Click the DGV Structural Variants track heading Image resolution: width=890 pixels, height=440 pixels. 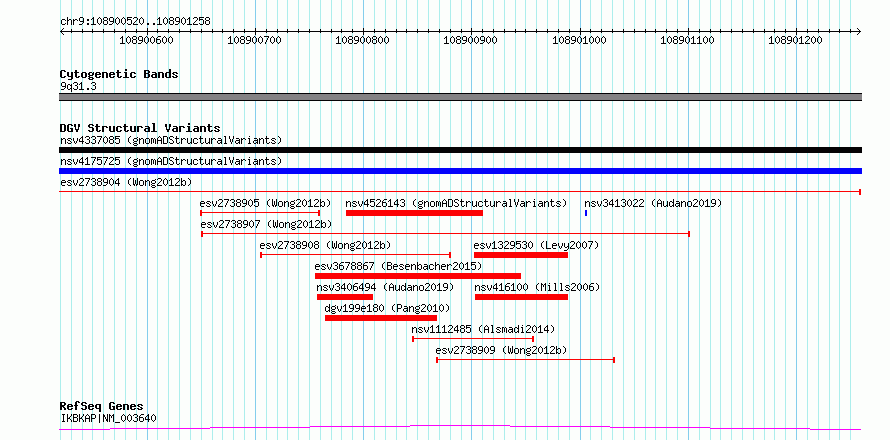pyautogui.click(x=140, y=128)
